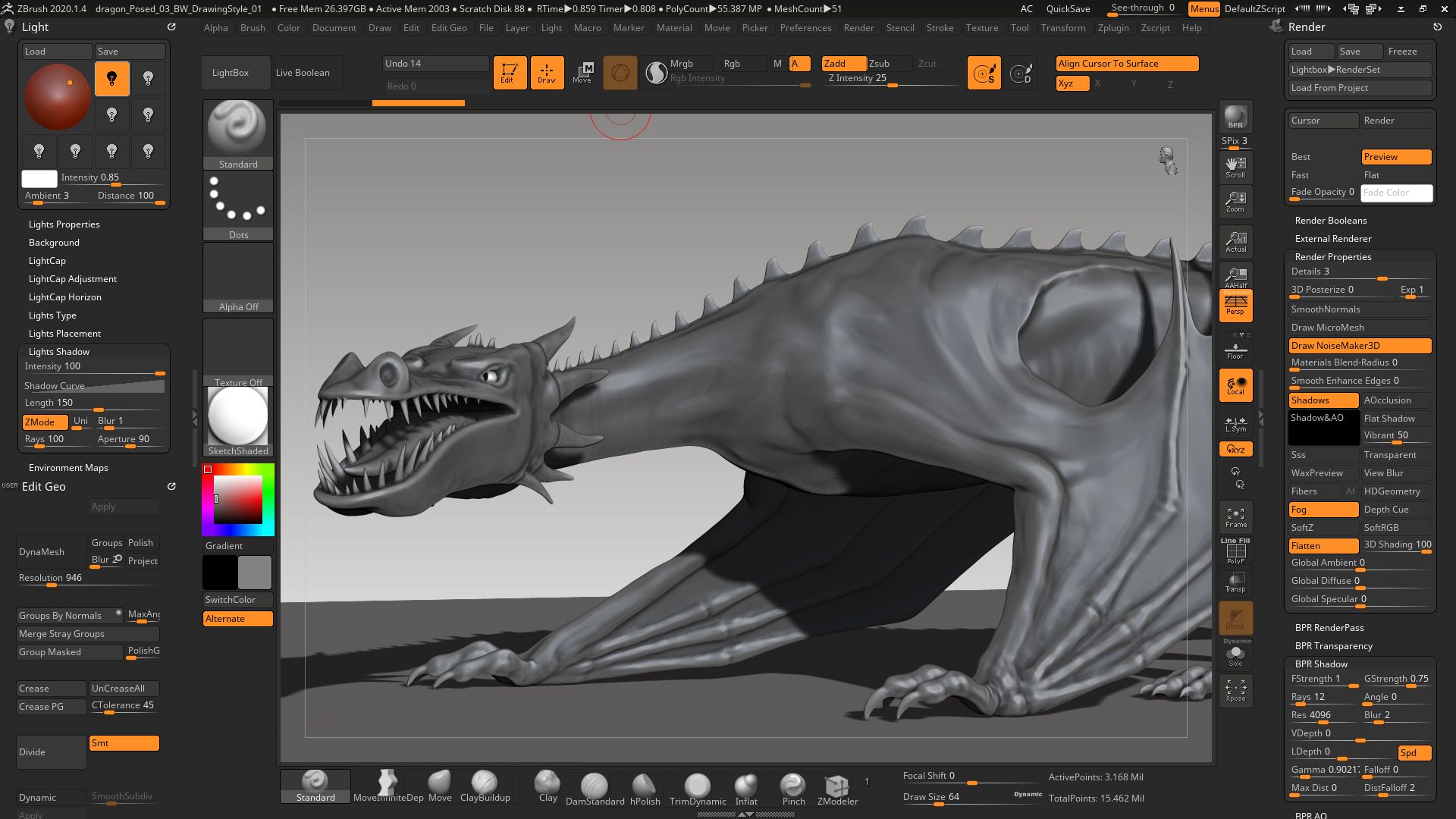Screen dimensions: 1456x819
Task: Open the Zplugin menu
Action: tap(1112, 28)
